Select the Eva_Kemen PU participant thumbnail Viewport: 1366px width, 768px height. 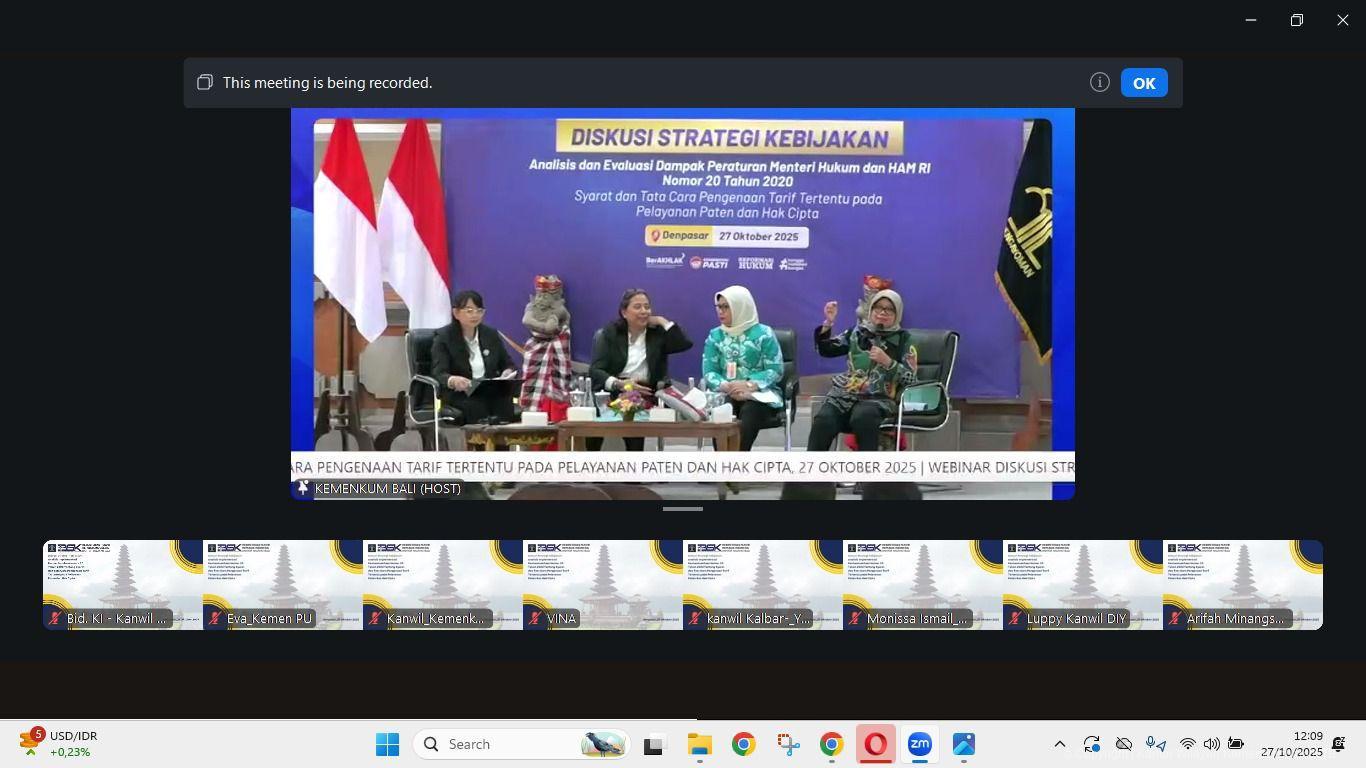click(x=282, y=584)
